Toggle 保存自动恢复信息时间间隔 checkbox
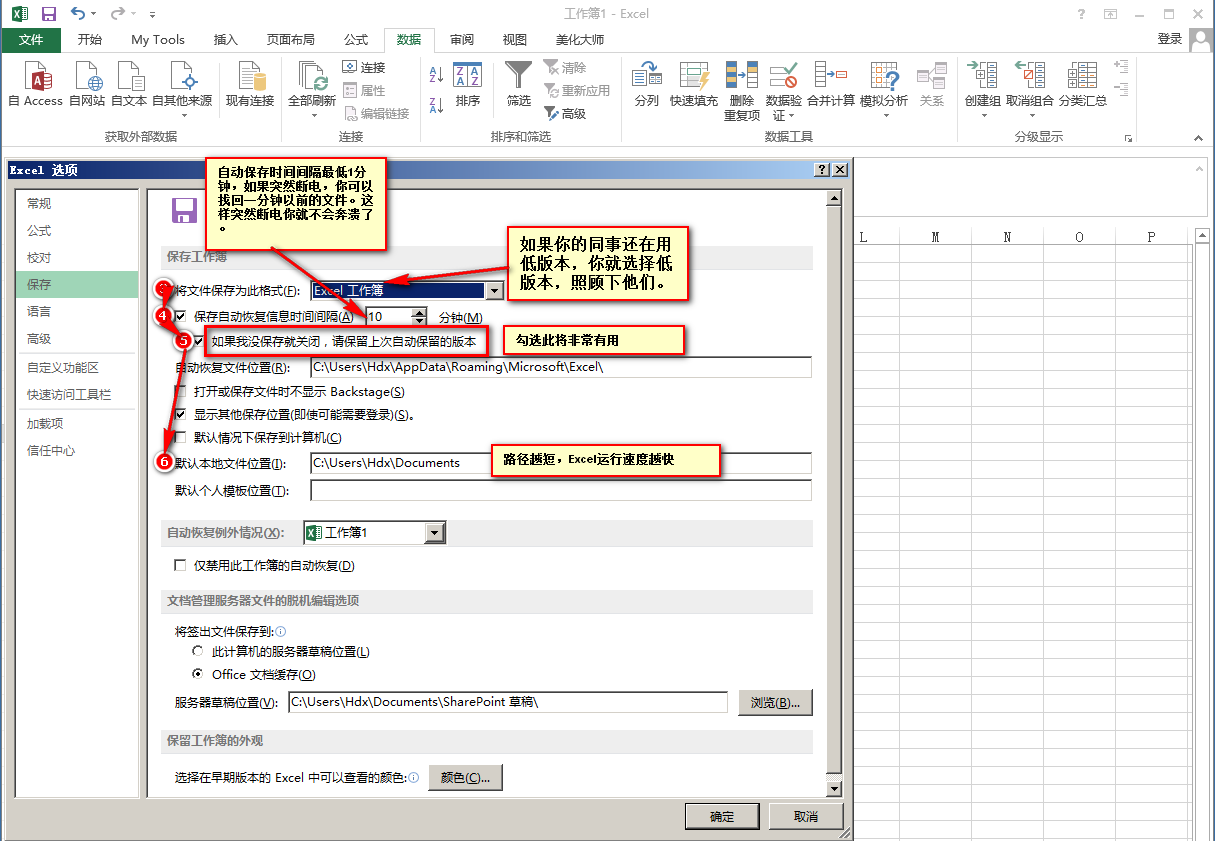Image resolution: width=1215 pixels, height=841 pixels. (x=180, y=316)
